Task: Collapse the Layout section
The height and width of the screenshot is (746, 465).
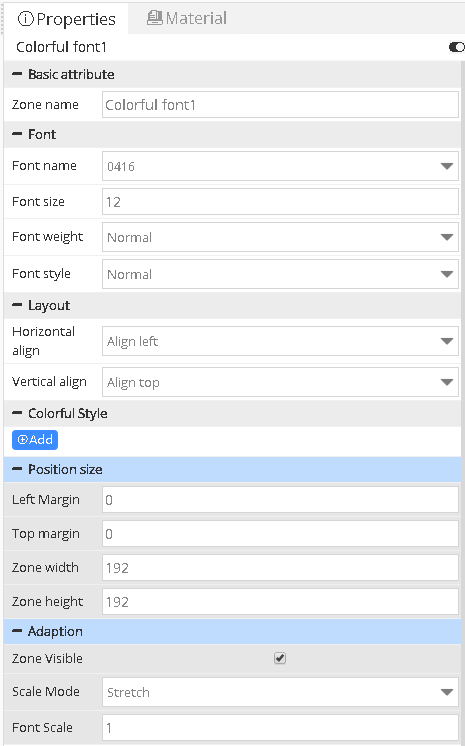Action: click(17, 305)
